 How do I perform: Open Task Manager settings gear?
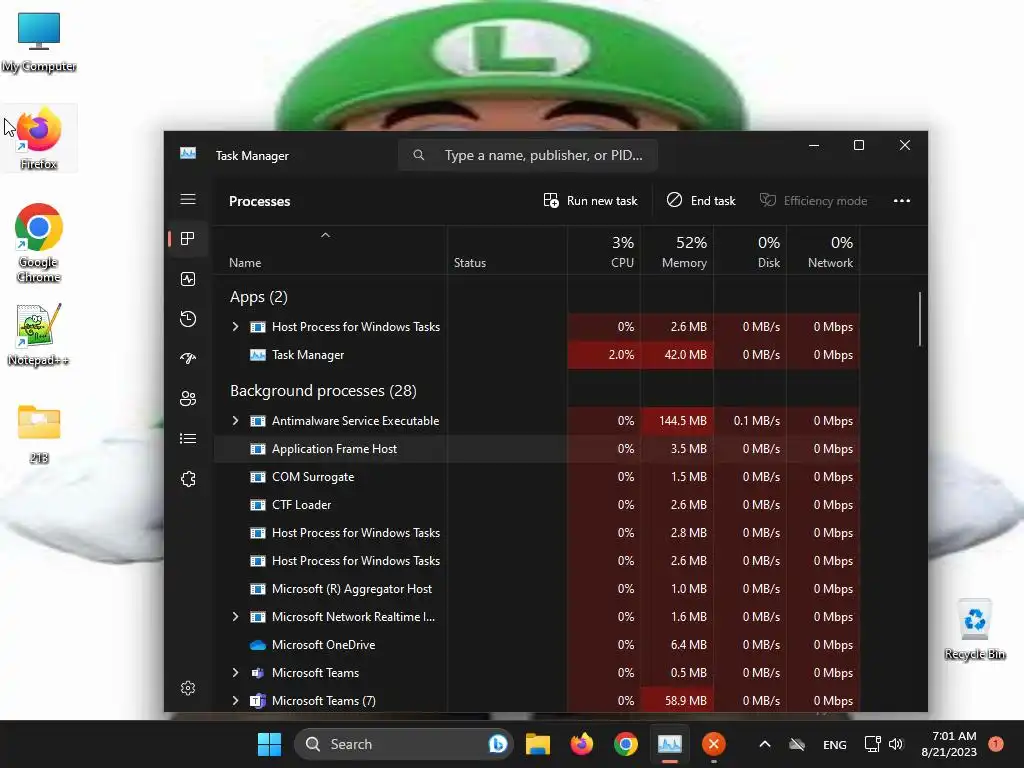pos(188,688)
